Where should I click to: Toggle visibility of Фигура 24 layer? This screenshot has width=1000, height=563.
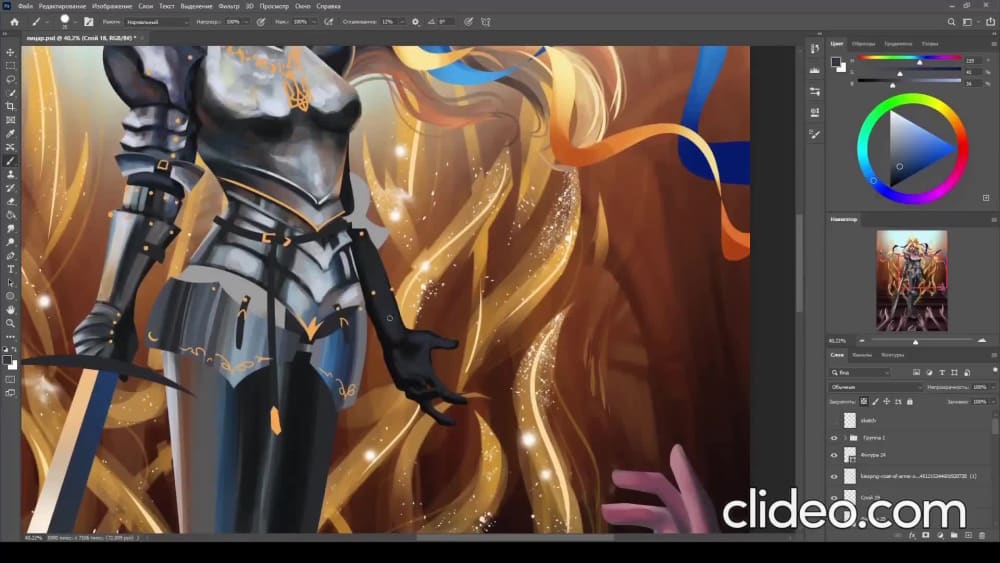coord(834,455)
